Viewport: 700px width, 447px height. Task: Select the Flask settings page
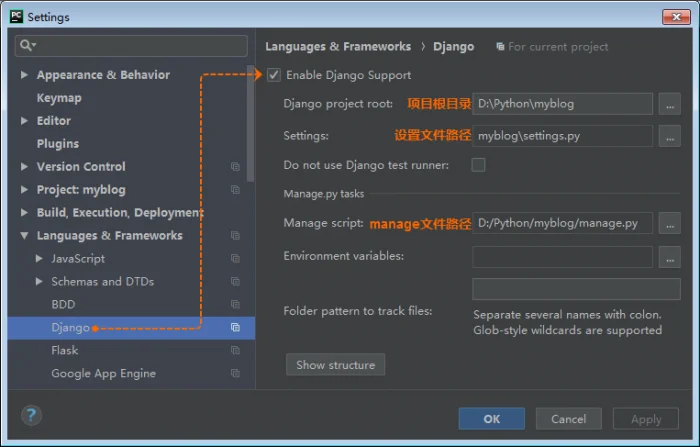pyautogui.click(x=64, y=350)
